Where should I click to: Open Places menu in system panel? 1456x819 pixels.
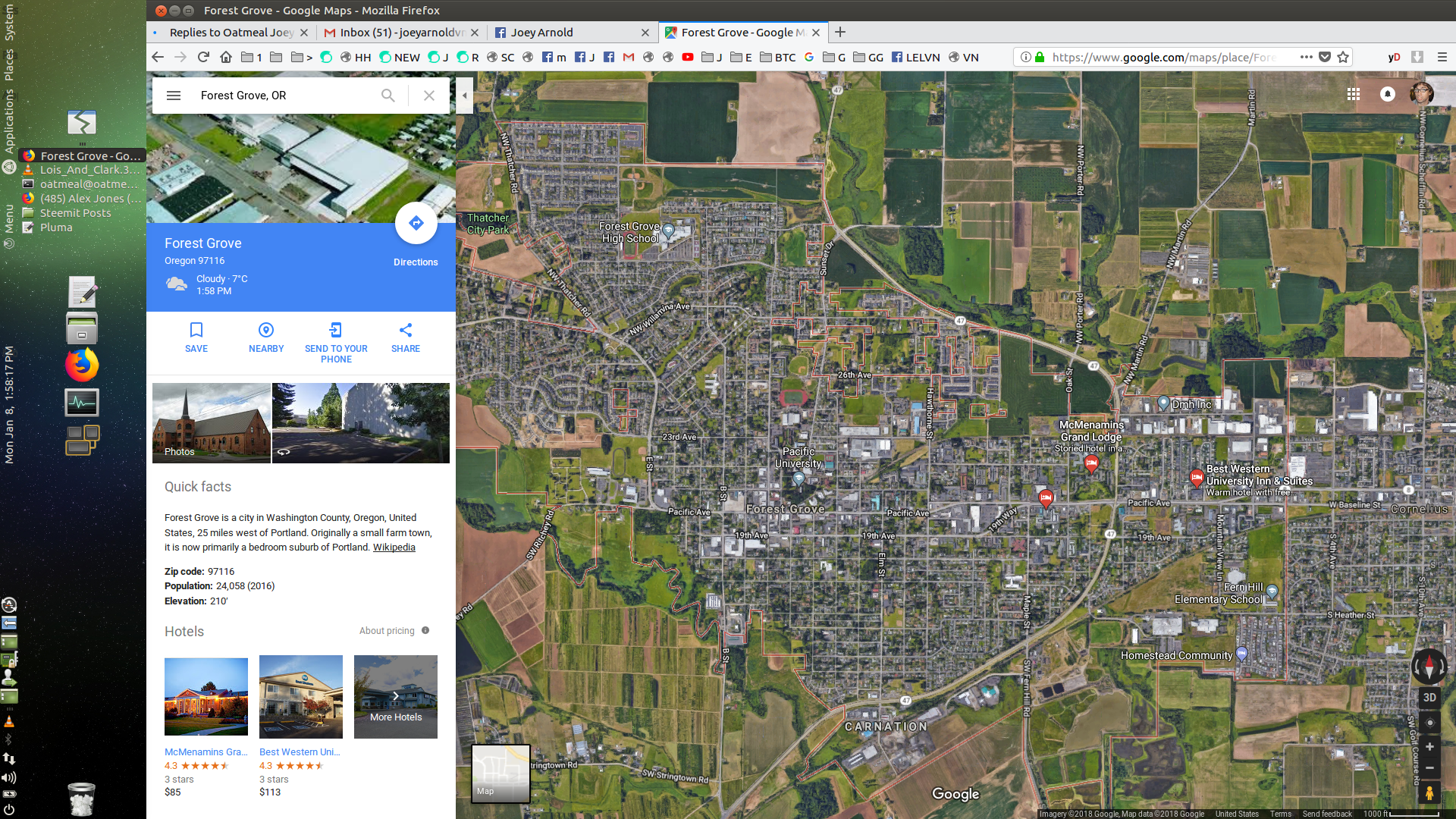tap(9, 64)
